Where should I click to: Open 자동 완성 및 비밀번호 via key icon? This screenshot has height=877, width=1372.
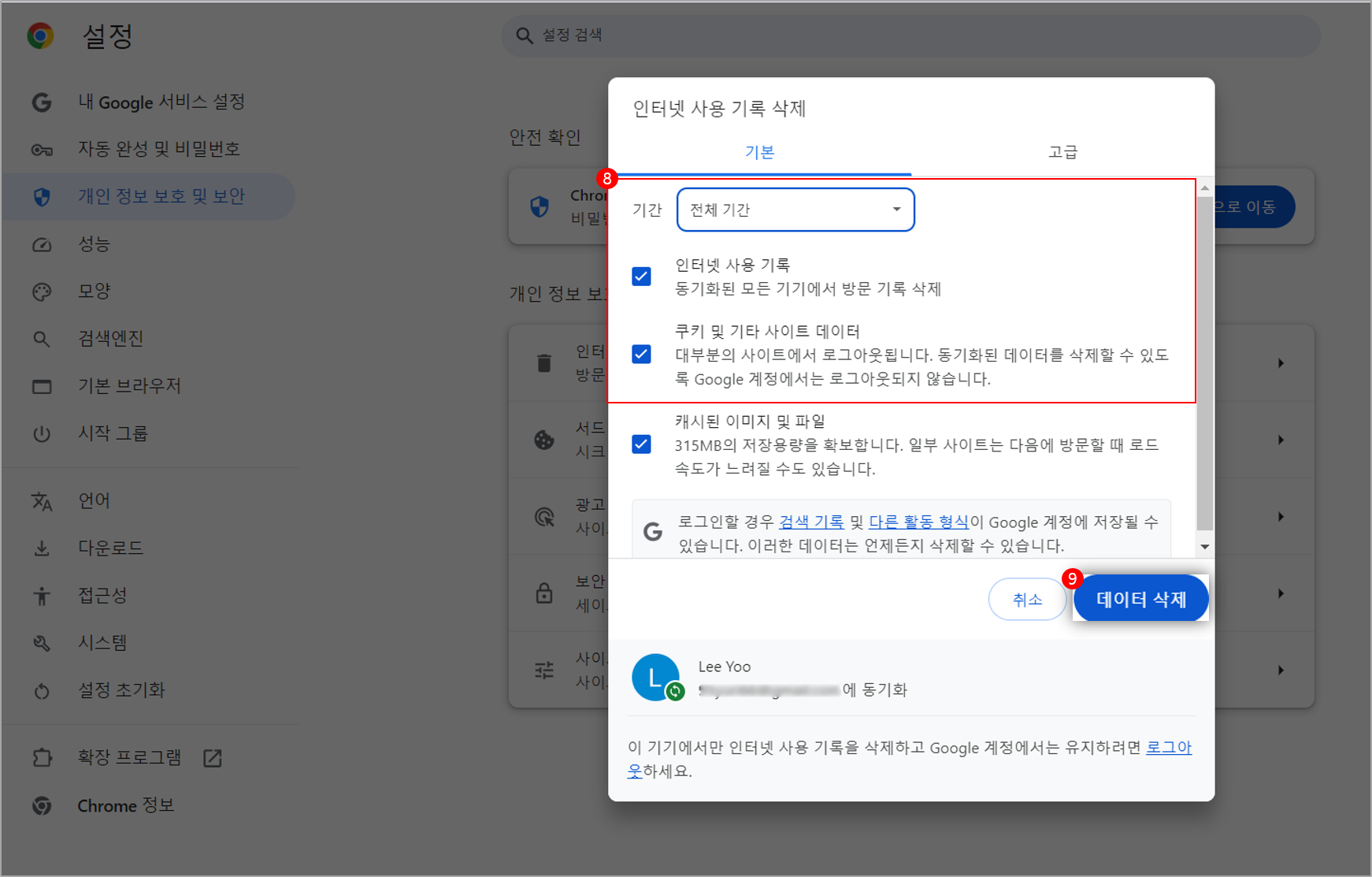pos(41,149)
